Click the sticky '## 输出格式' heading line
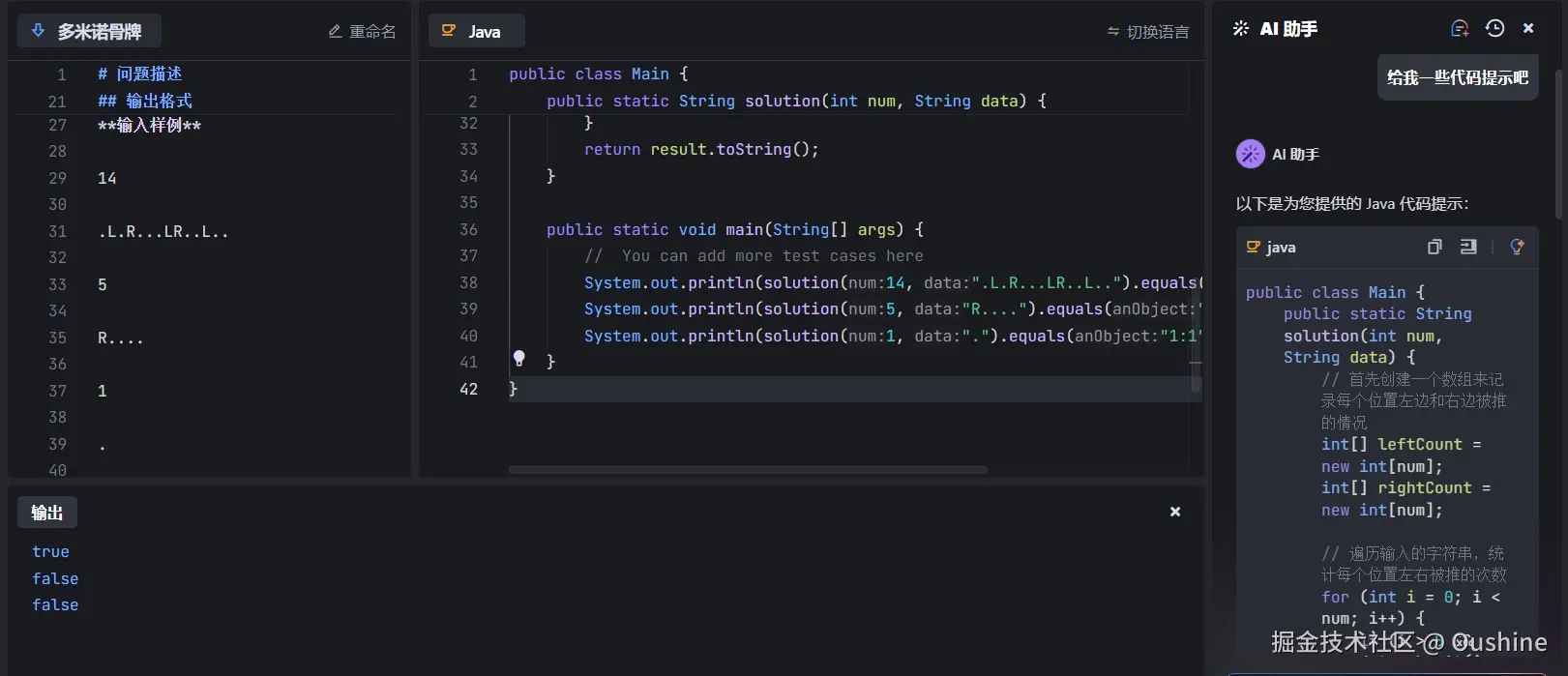This screenshot has height=676, width=1568. tap(145, 101)
